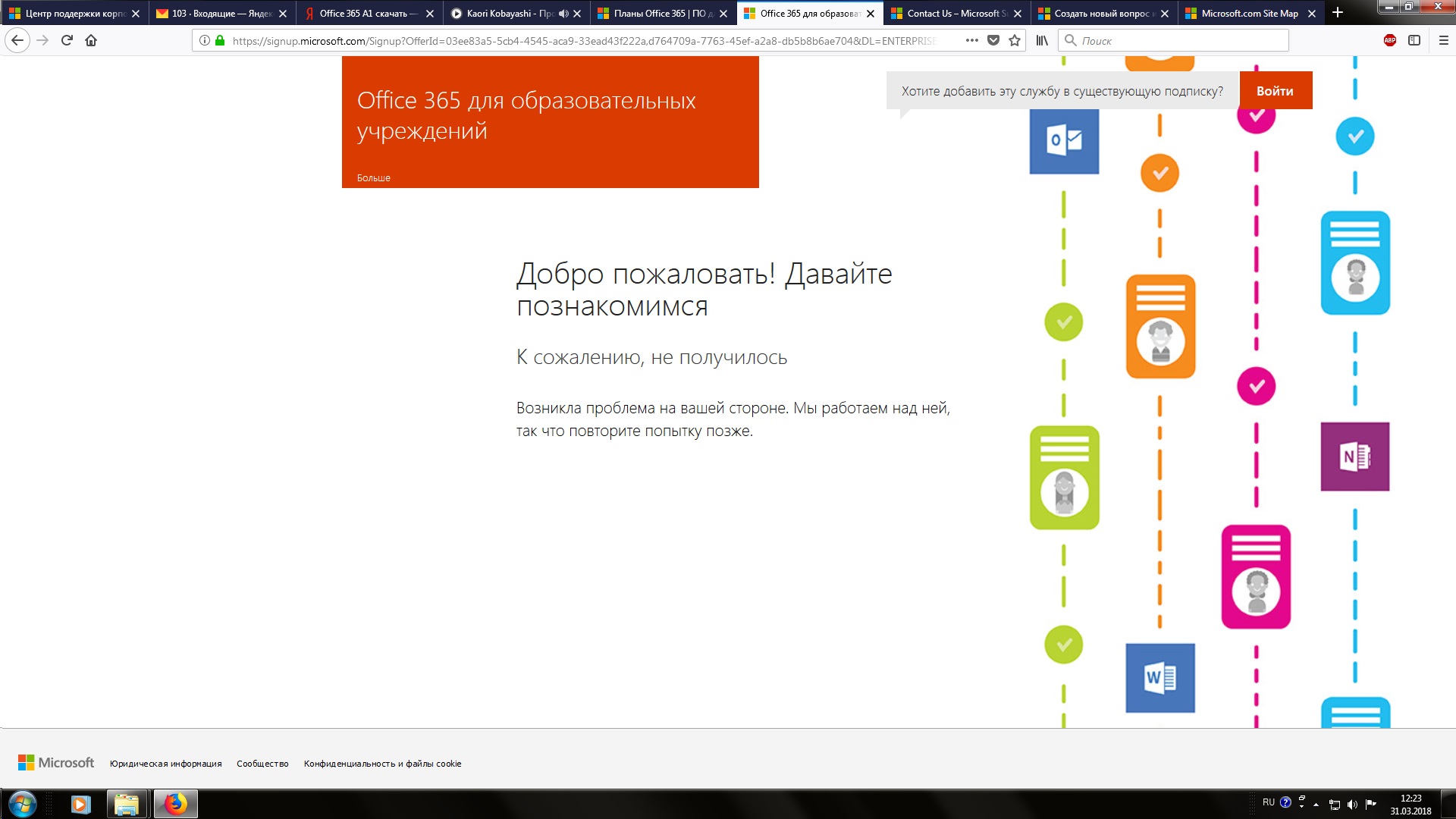
Task: Open the Windows Start button
Action: 22,804
